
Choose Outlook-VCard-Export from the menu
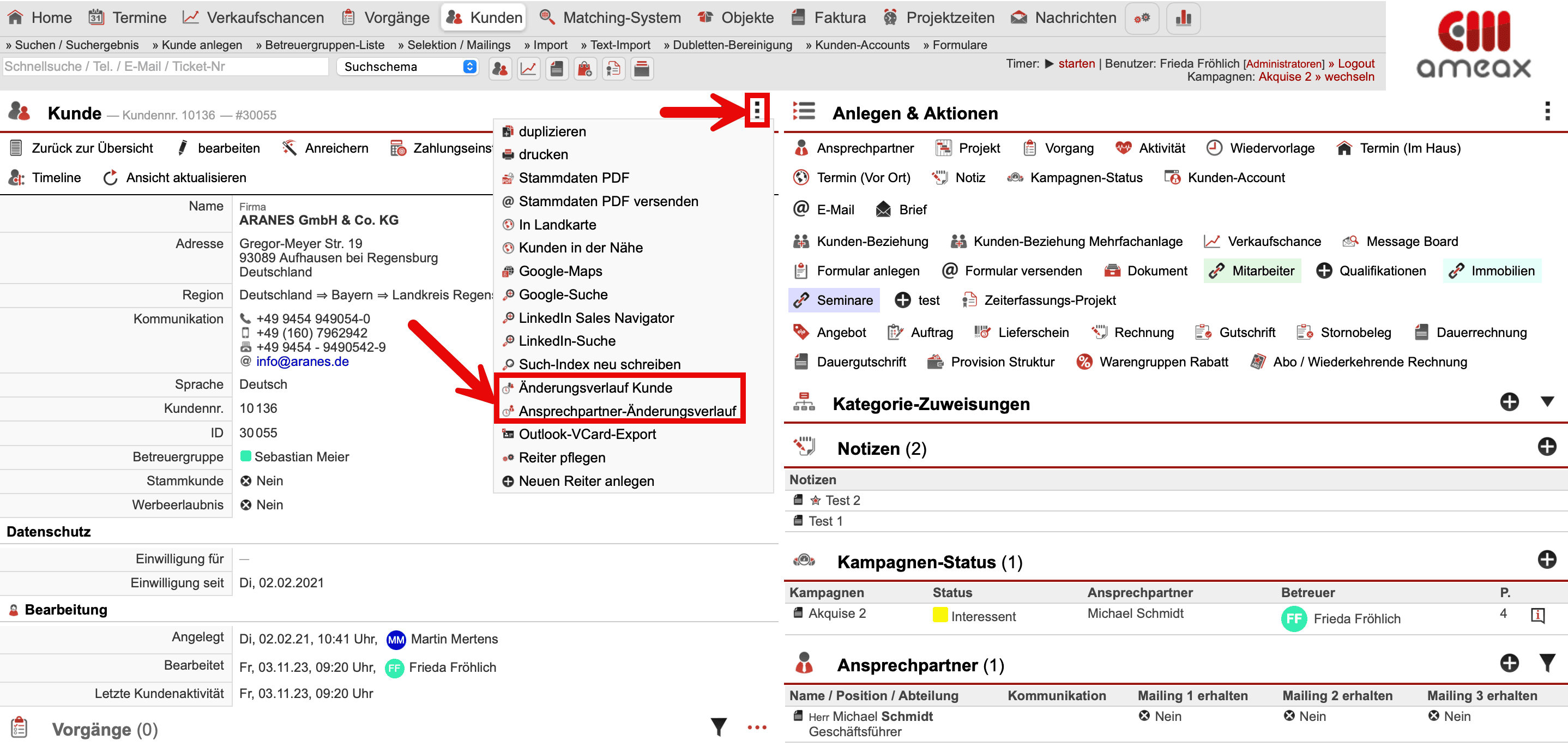(x=587, y=434)
